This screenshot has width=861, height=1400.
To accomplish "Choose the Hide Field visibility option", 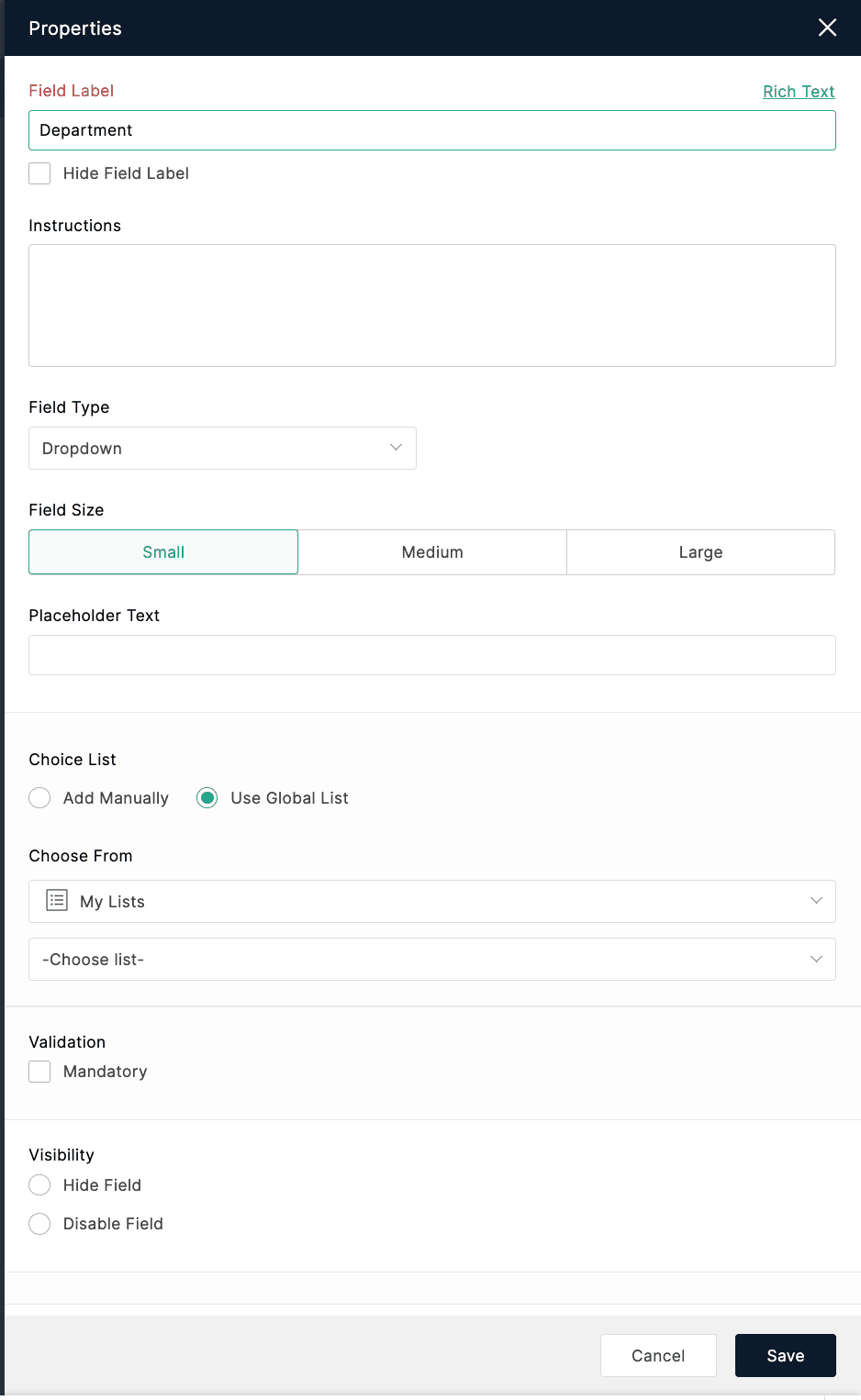I will pos(39,1185).
